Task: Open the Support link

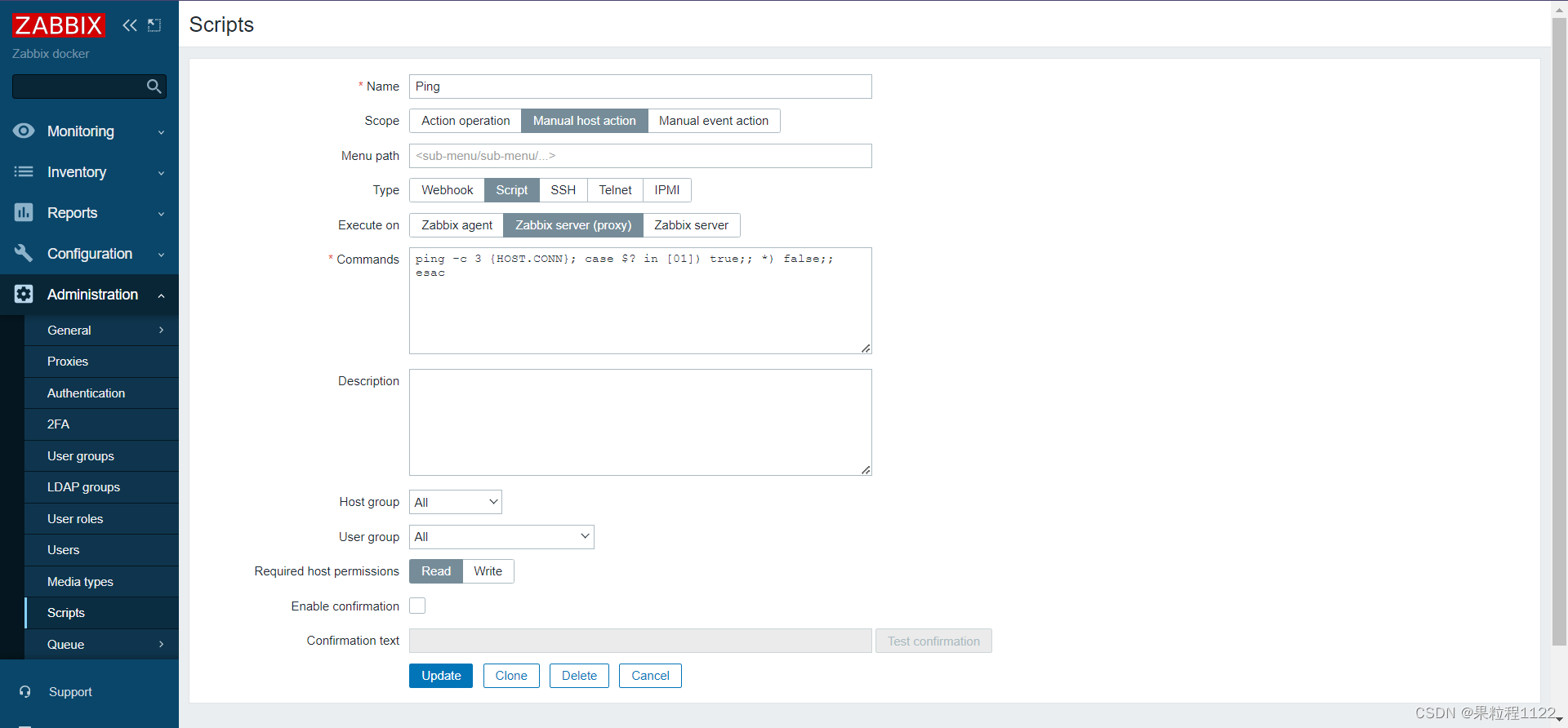Action: point(70,692)
